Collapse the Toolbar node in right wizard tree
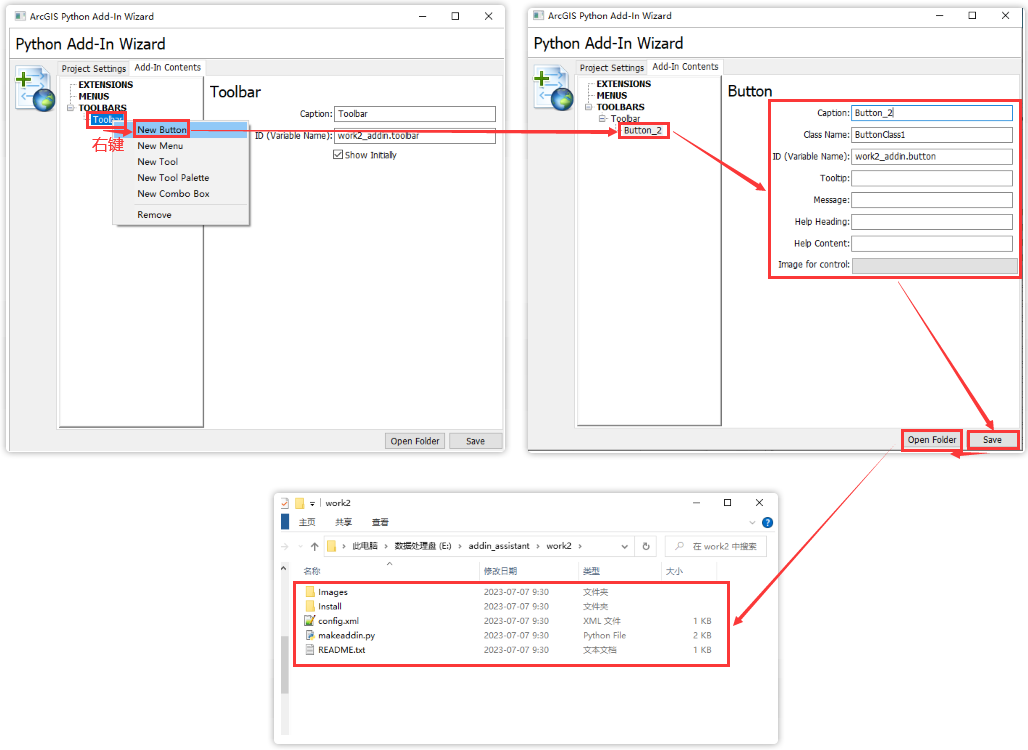The width and height of the screenshot is (1028, 750). tap(601, 119)
